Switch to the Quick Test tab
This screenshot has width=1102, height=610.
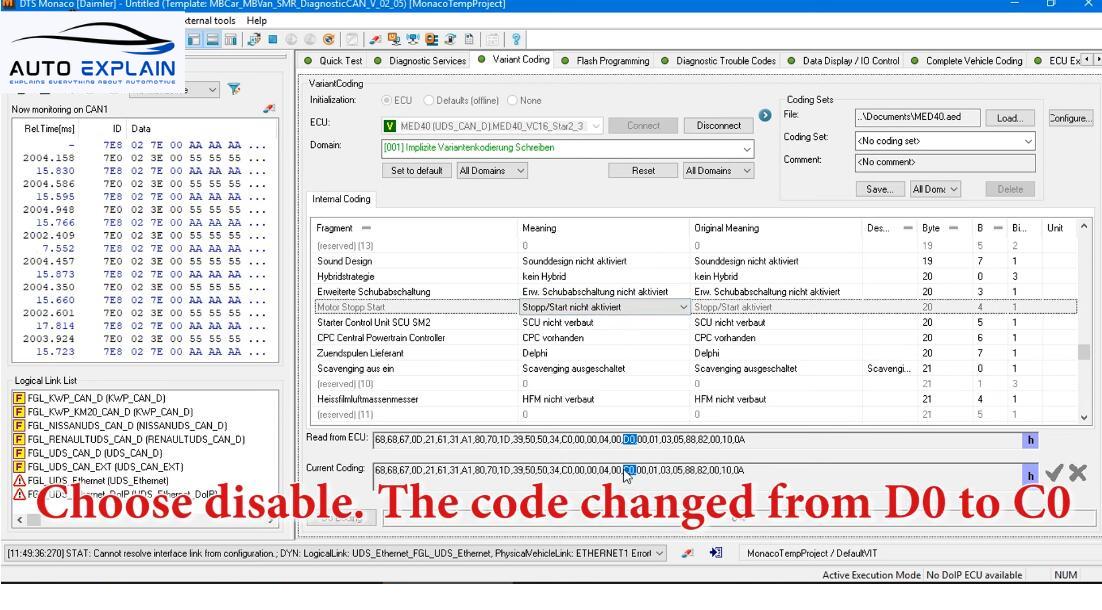coord(334,61)
